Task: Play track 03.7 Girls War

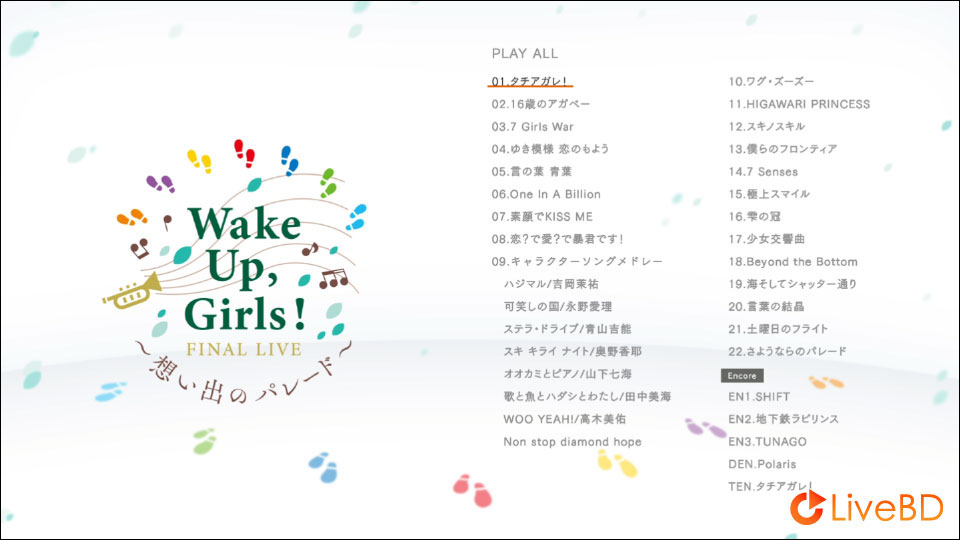Action: [533, 127]
